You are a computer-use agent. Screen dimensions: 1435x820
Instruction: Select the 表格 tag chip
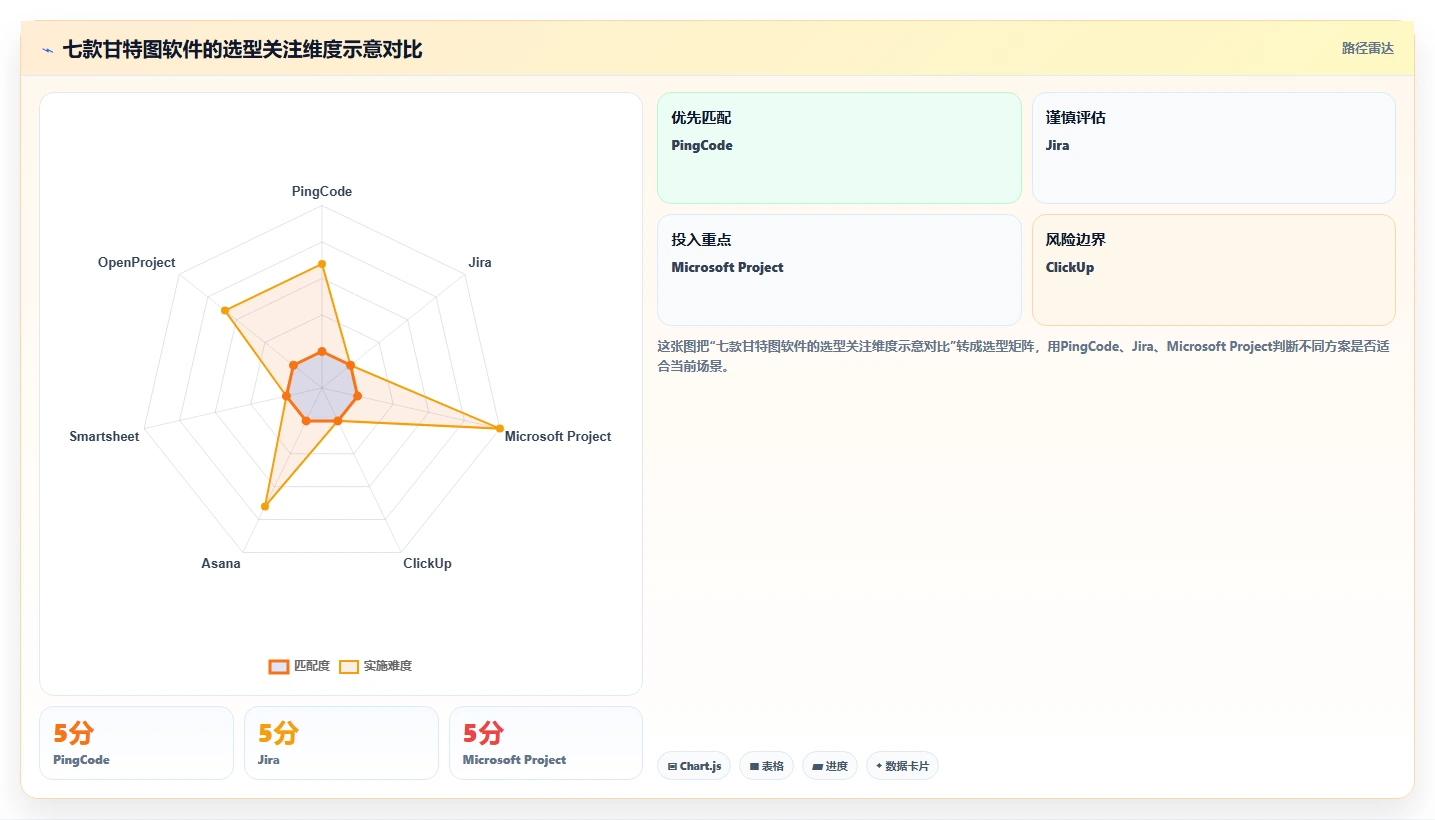[x=767, y=766]
